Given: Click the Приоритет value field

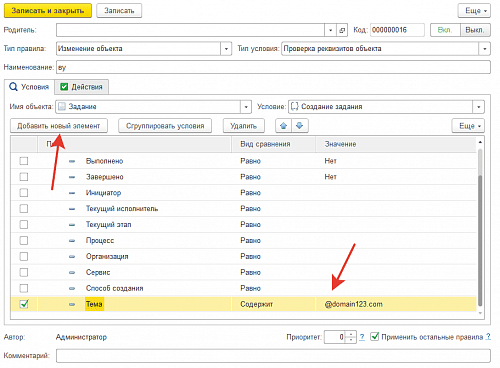Looking at the screenshot, I should tap(335, 337).
